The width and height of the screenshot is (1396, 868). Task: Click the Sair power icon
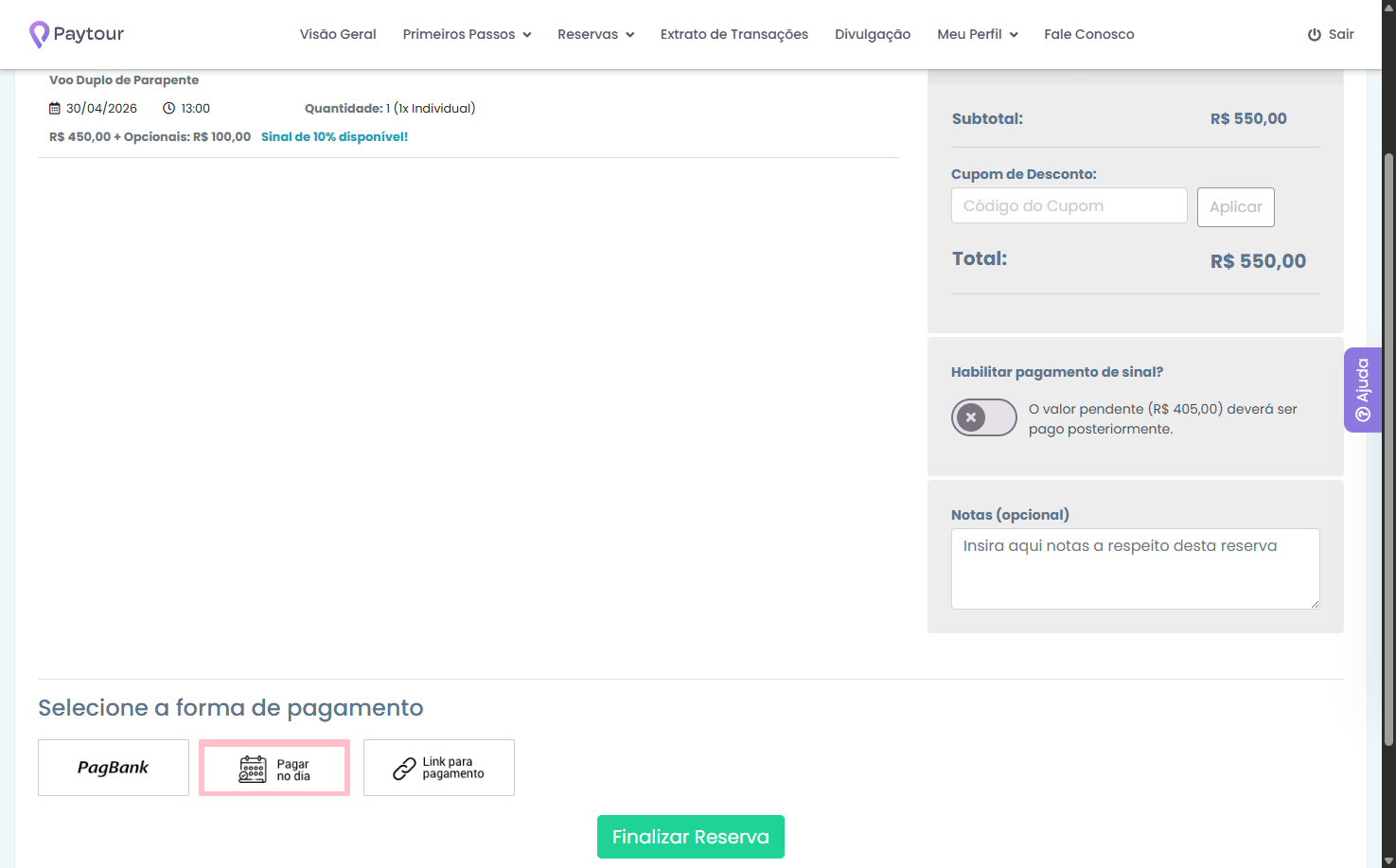pyautogui.click(x=1315, y=35)
